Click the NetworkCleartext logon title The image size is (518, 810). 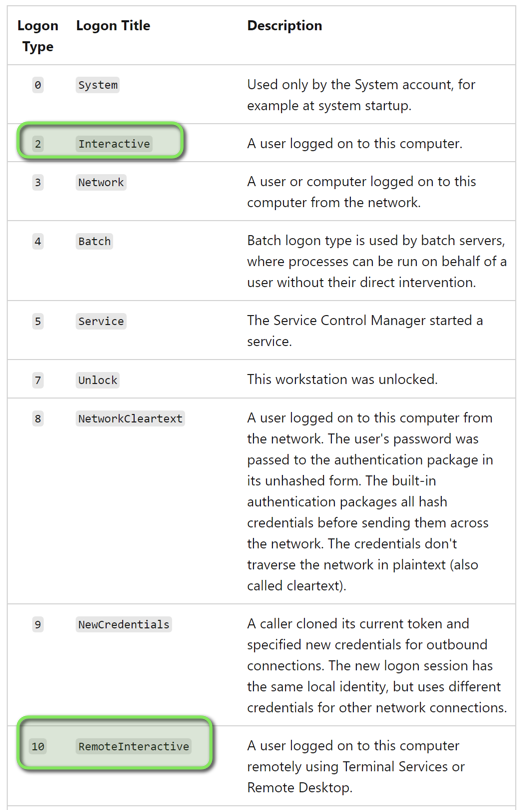coord(130,418)
